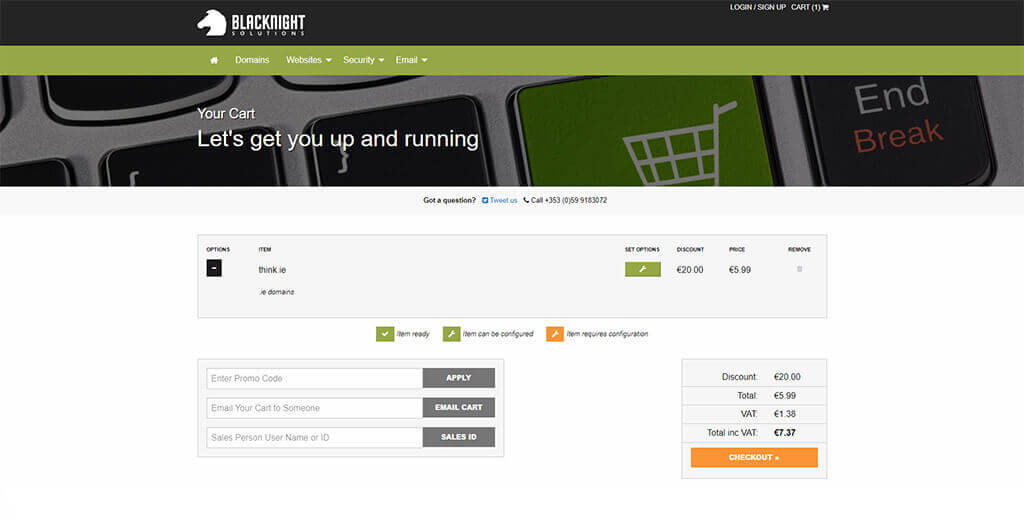1024x521 pixels.
Task: Expand the Email dropdown menu
Action: click(411, 60)
